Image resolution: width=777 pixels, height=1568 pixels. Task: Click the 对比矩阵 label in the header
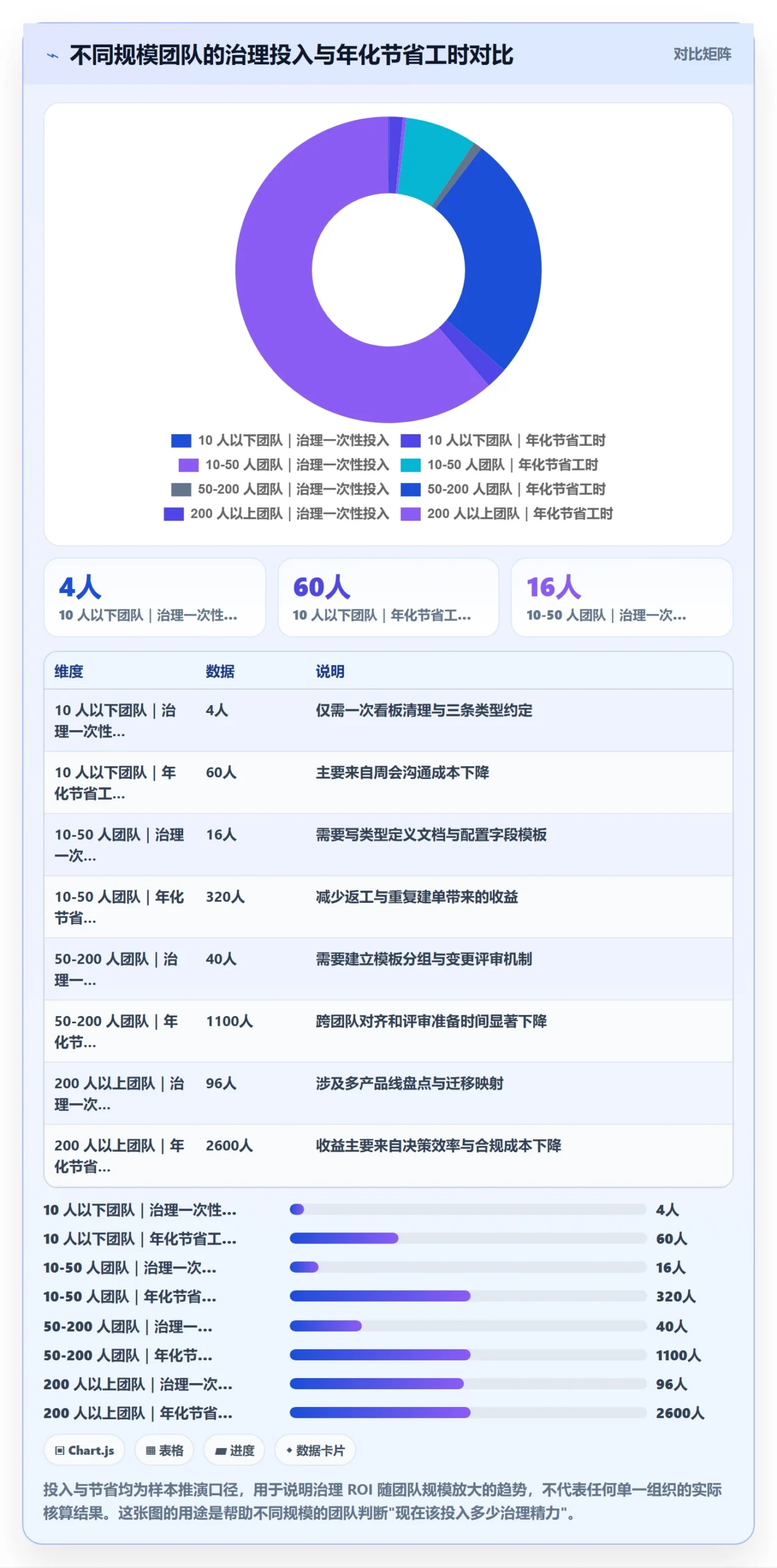tap(702, 54)
